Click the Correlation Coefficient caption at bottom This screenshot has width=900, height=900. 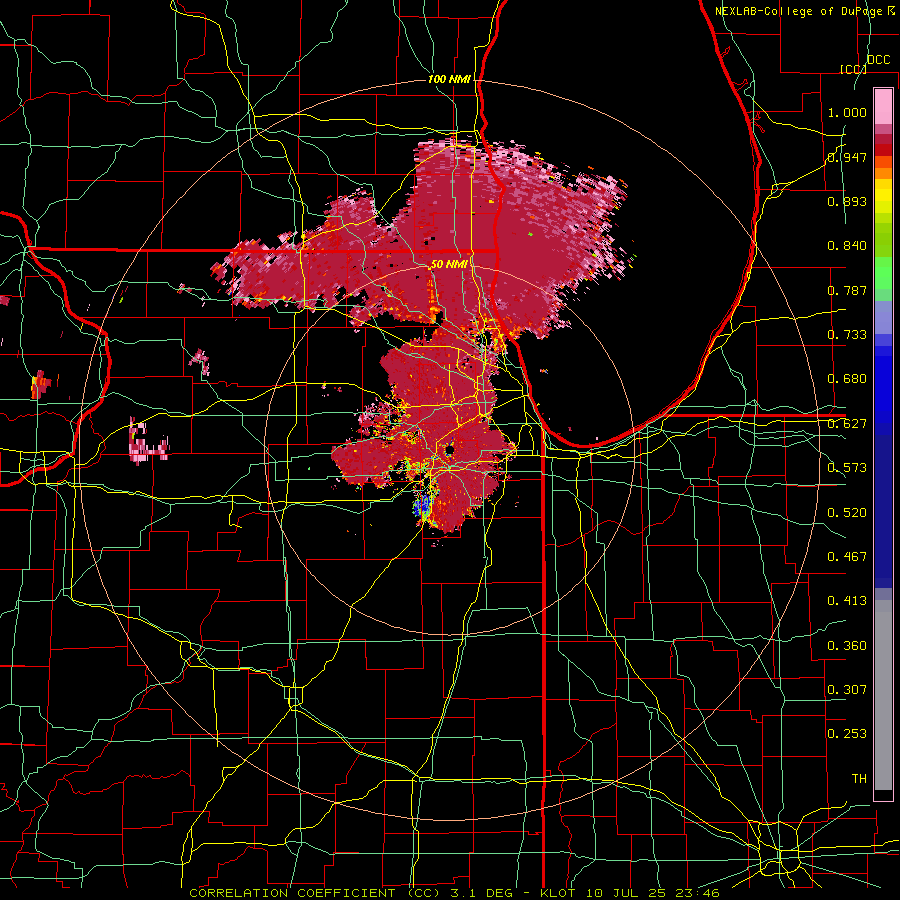[454, 893]
